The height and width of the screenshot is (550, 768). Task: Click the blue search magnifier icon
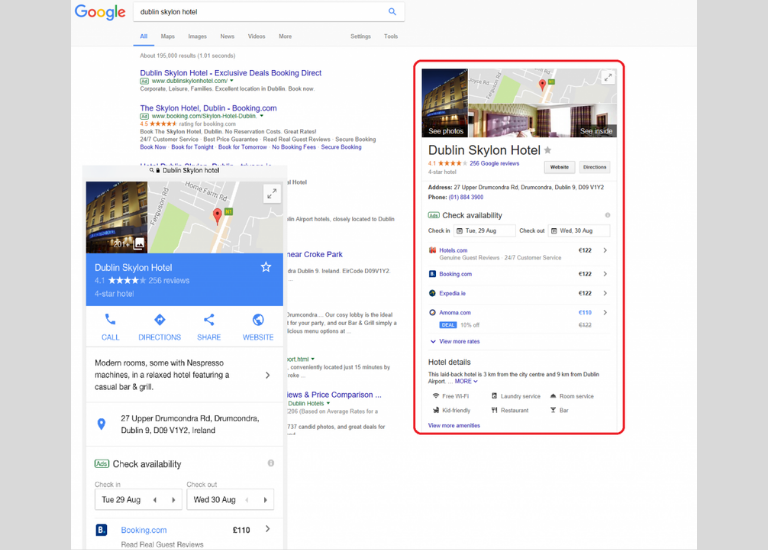pyautogui.click(x=392, y=11)
